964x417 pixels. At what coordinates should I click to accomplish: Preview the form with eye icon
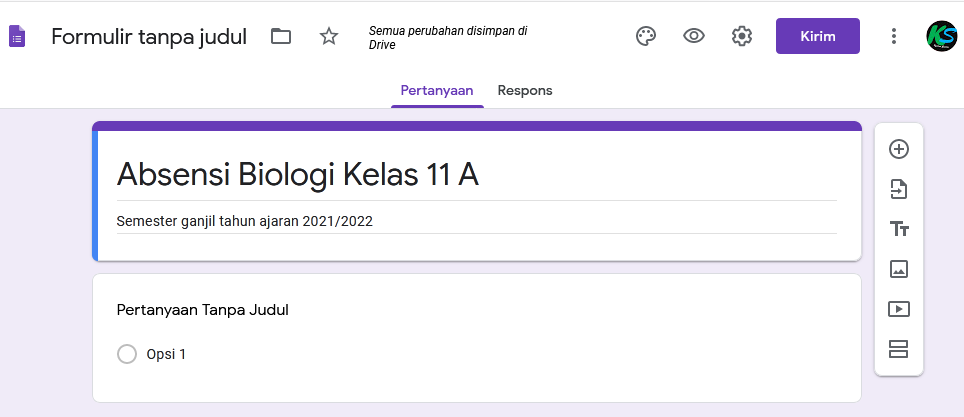coord(693,36)
